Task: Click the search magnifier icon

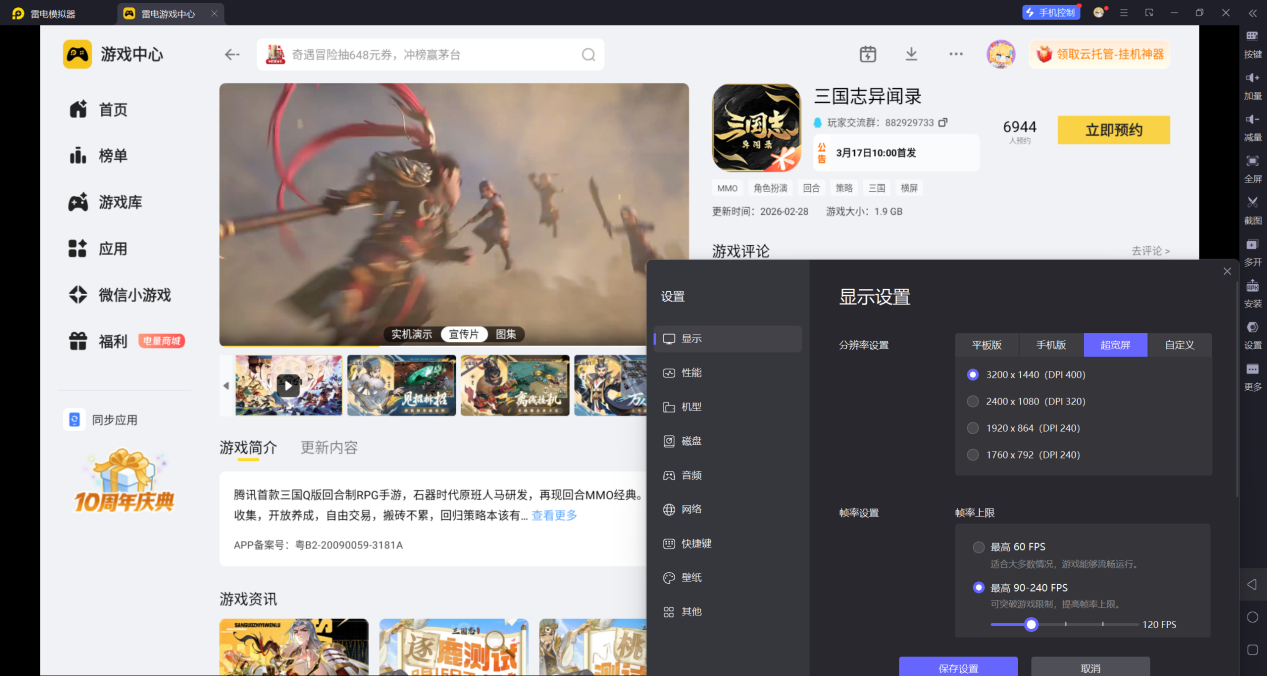Action: point(589,55)
